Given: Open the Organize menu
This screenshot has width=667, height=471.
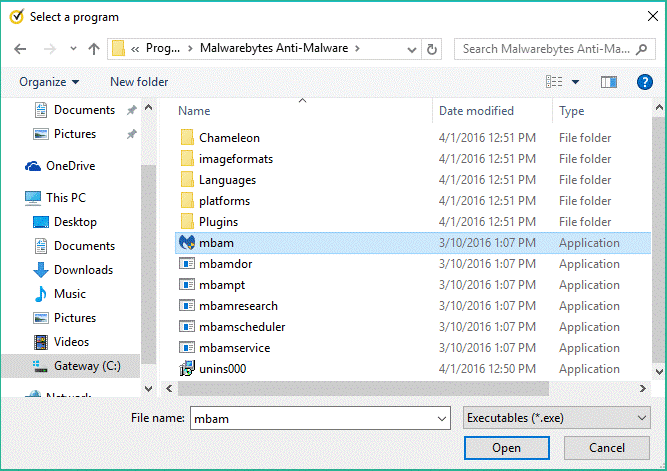Looking at the screenshot, I should pyautogui.click(x=49, y=82).
